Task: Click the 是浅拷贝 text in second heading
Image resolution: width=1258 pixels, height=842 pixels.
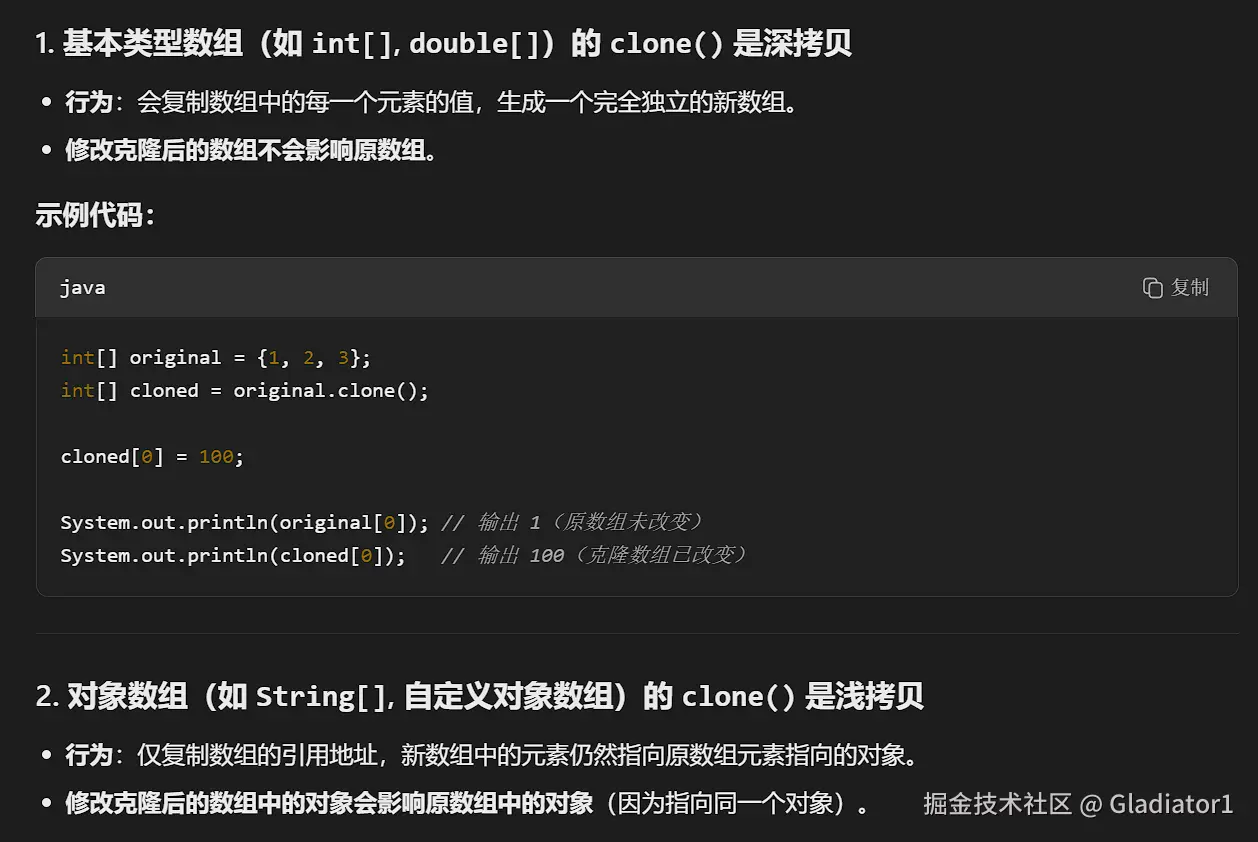Action: click(x=864, y=697)
